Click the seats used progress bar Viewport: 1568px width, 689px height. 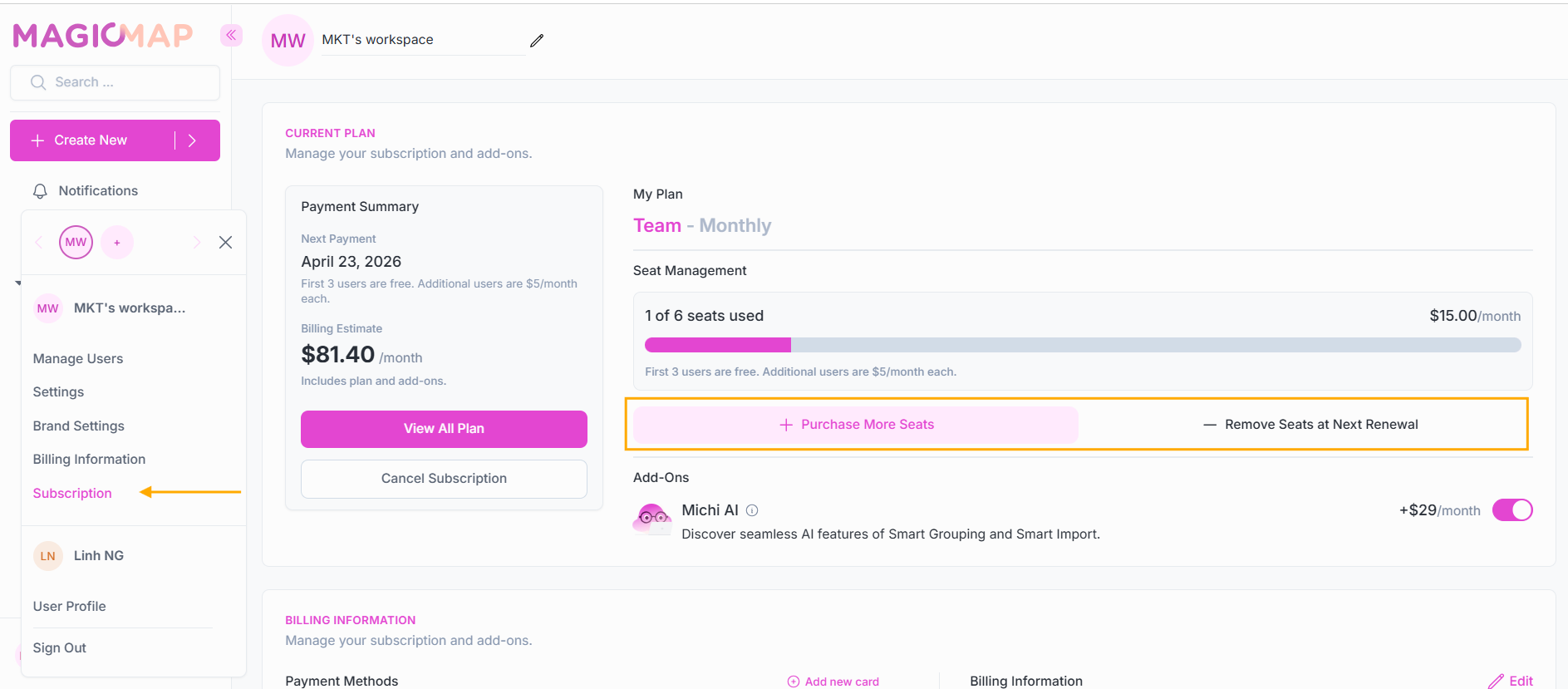coord(1083,345)
